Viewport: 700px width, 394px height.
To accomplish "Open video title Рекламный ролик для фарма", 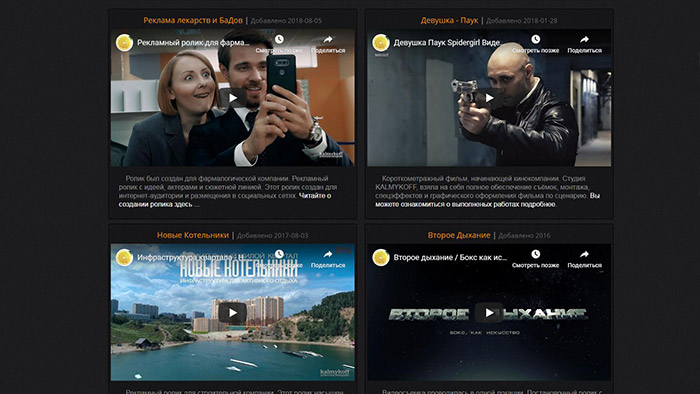I will pyautogui.click(x=193, y=43).
